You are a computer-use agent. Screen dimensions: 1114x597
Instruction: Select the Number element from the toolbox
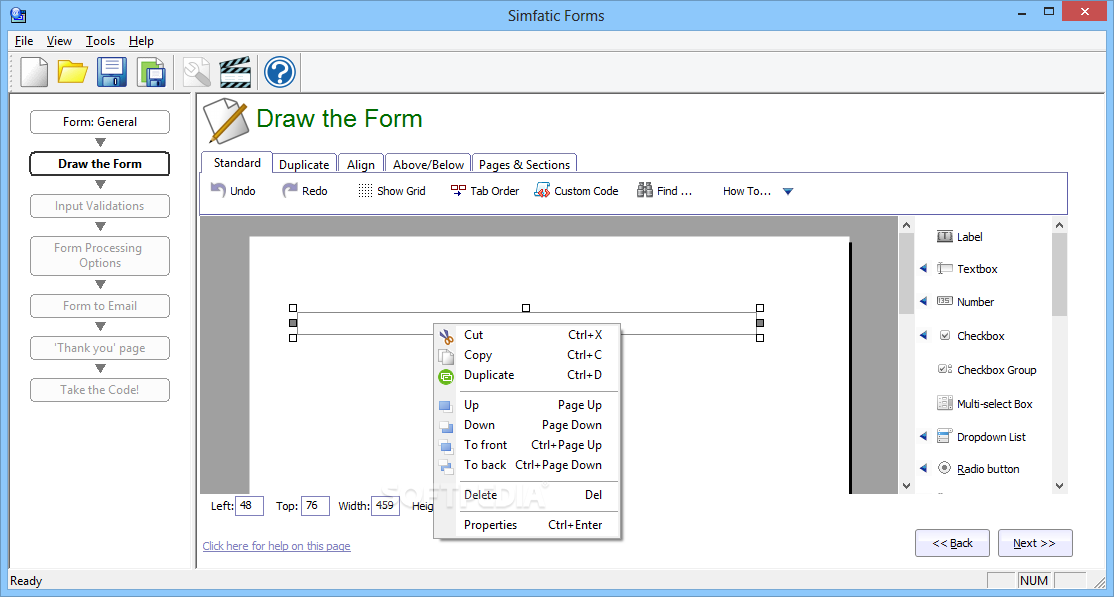point(966,301)
